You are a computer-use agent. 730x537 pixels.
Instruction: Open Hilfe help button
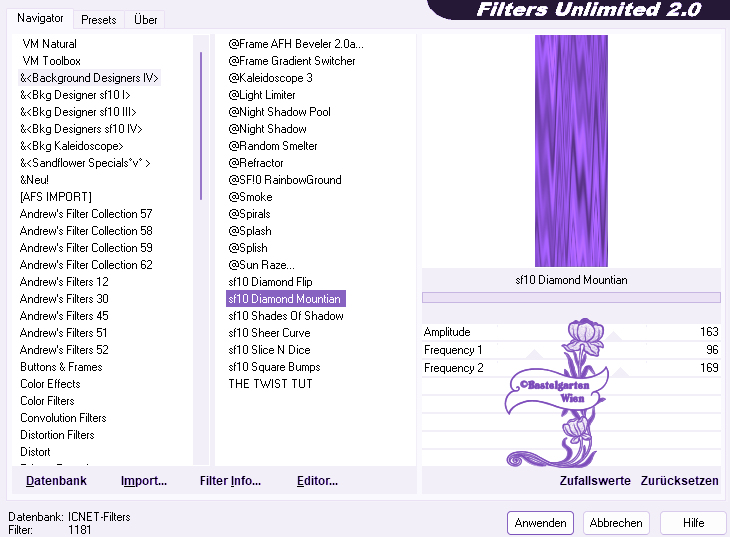tap(693, 523)
